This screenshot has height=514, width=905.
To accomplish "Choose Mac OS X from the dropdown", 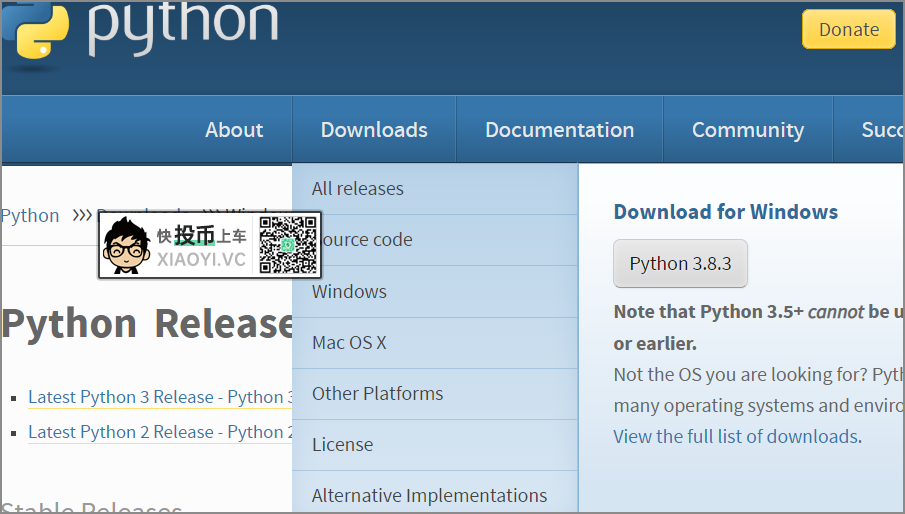I will [x=349, y=343].
